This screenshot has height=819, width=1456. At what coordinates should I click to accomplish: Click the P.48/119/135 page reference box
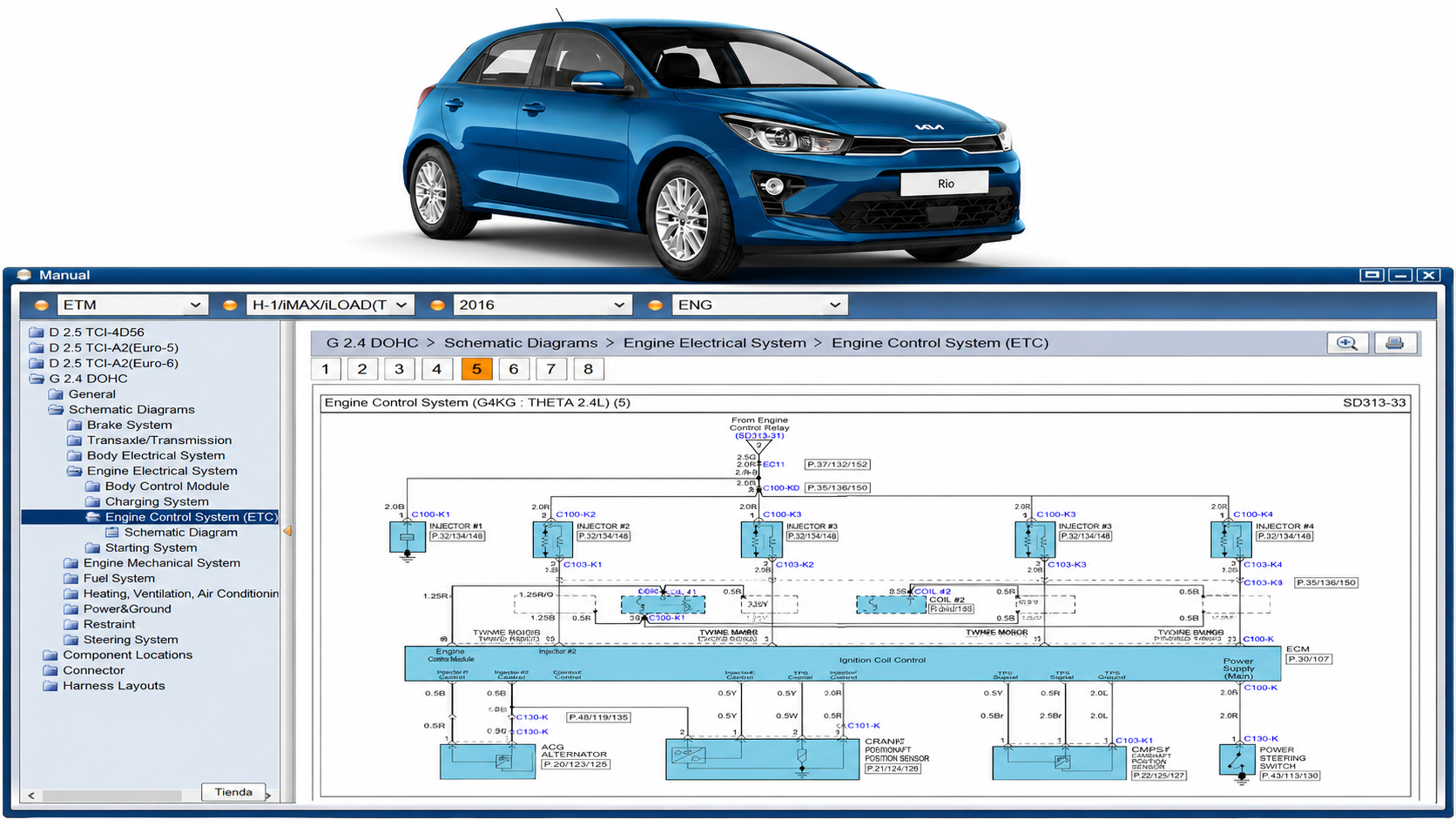click(x=599, y=718)
